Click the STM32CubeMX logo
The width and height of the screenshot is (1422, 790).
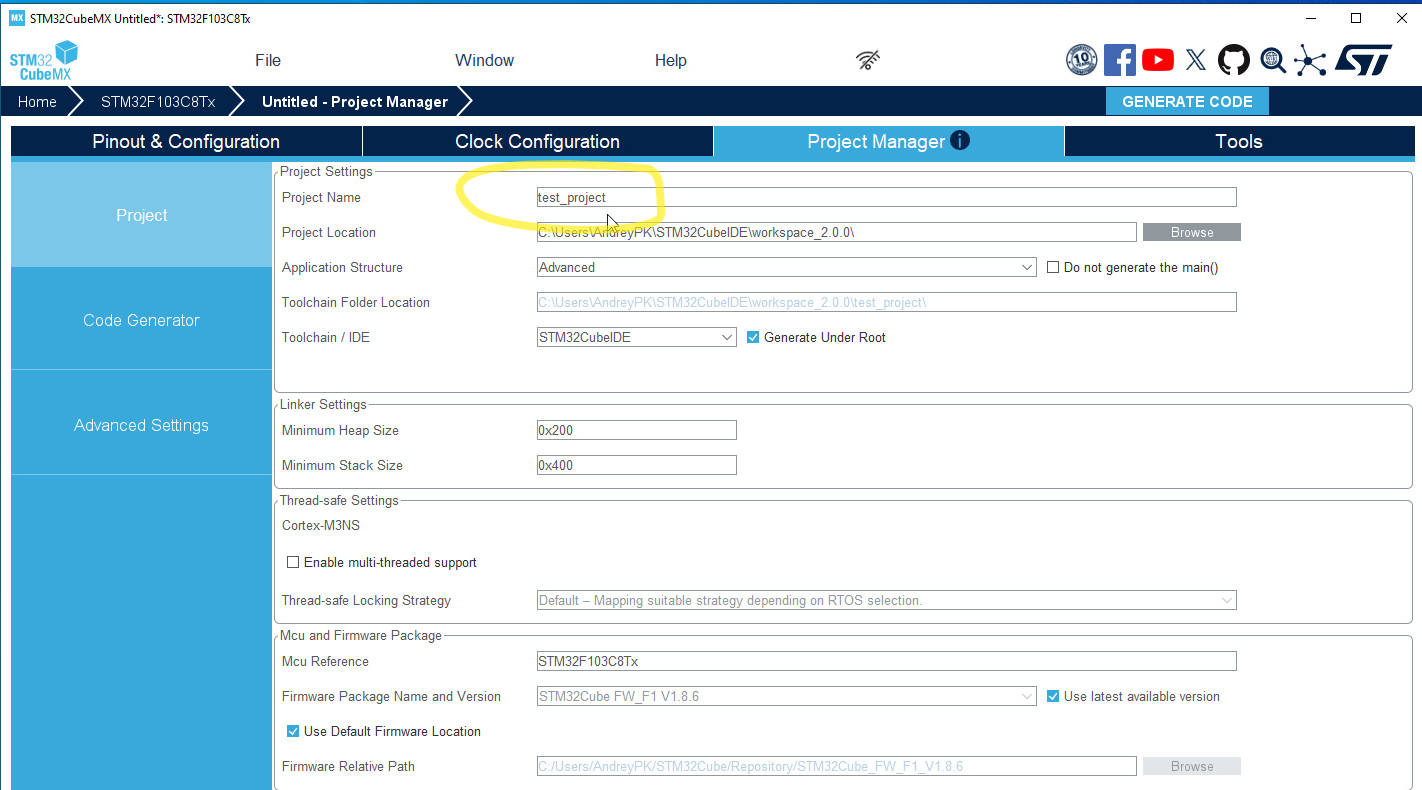(x=44, y=61)
